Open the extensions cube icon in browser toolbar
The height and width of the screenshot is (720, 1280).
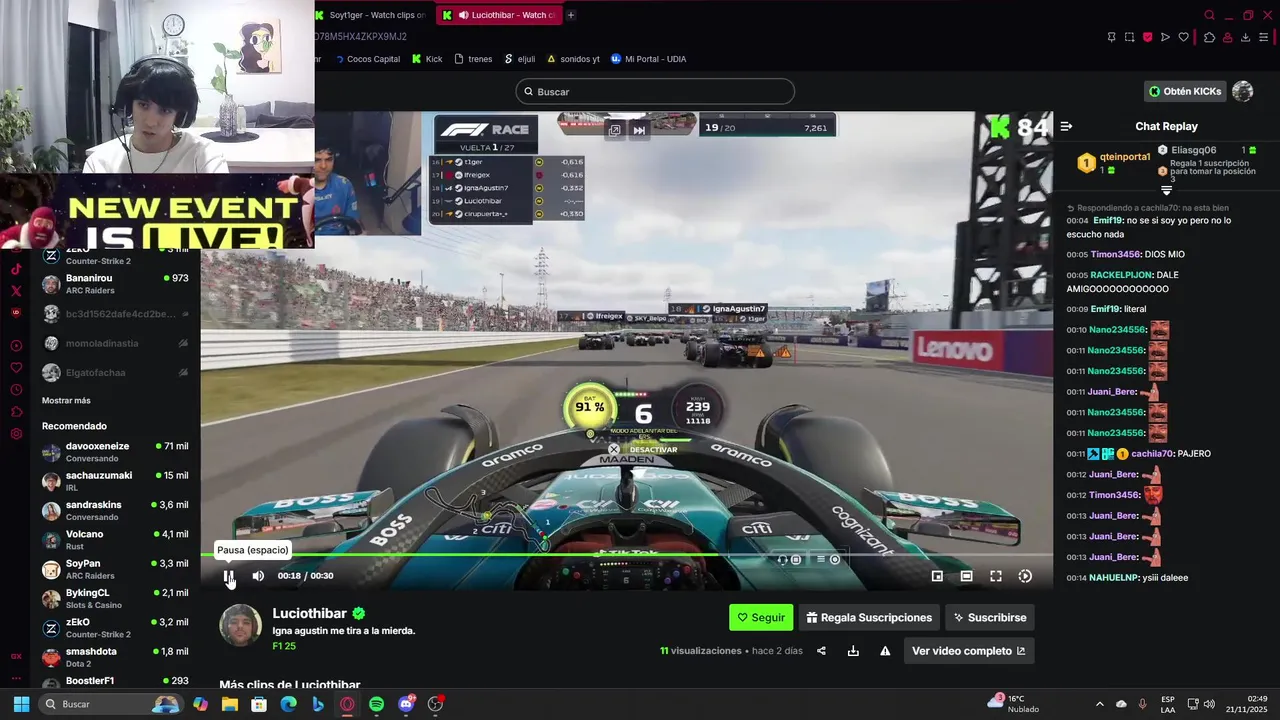pos(1209,37)
